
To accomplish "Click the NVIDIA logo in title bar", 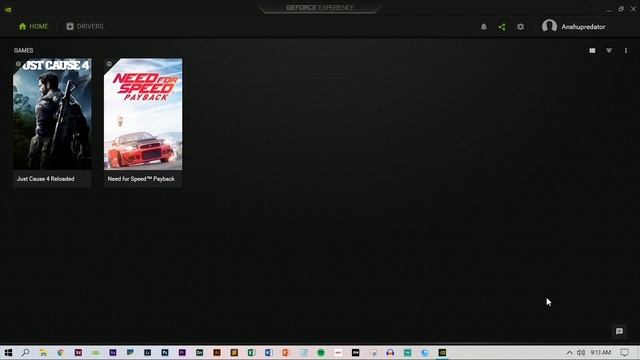I will tap(8, 9).
